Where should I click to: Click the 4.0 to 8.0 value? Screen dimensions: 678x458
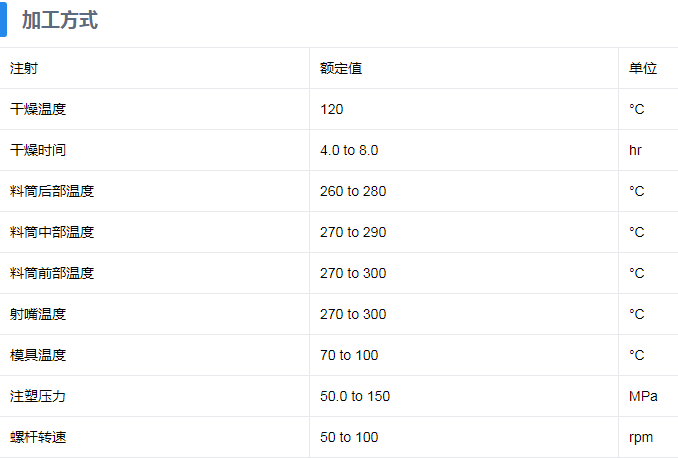click(349, 150)
